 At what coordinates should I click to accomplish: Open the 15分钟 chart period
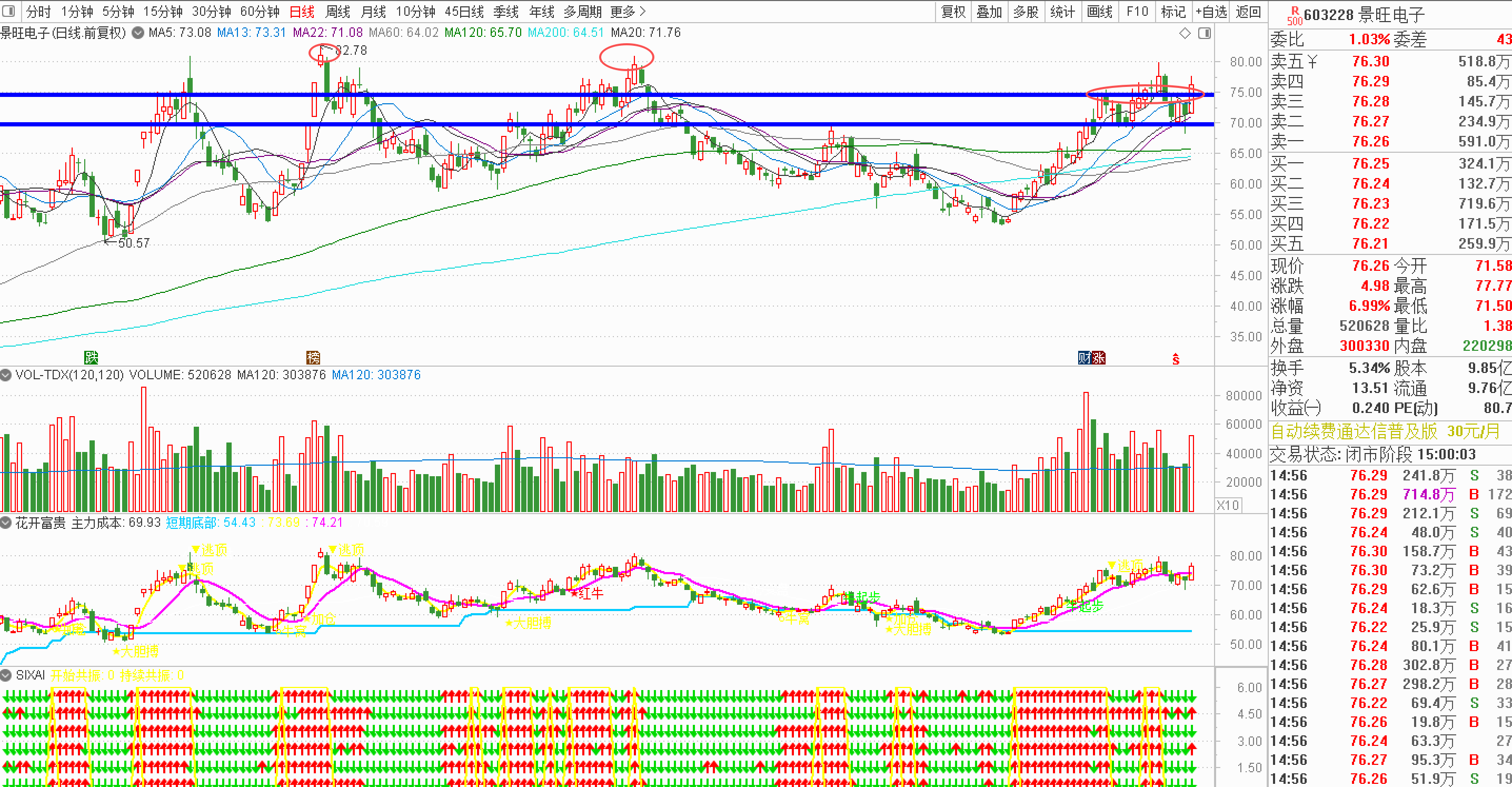click(163, 12)
